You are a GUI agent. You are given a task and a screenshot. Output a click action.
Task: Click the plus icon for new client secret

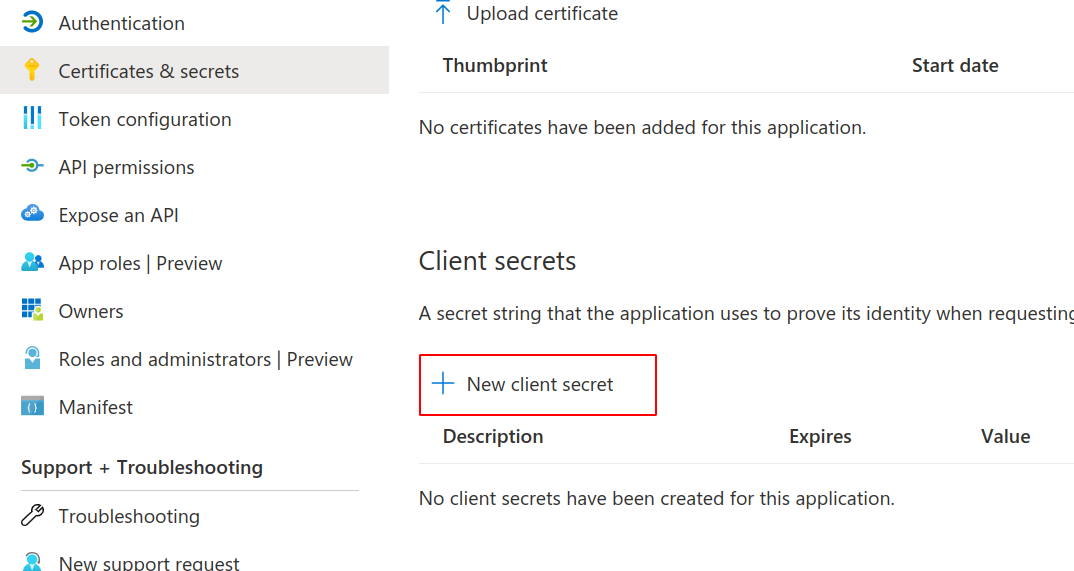click(442, 384)
